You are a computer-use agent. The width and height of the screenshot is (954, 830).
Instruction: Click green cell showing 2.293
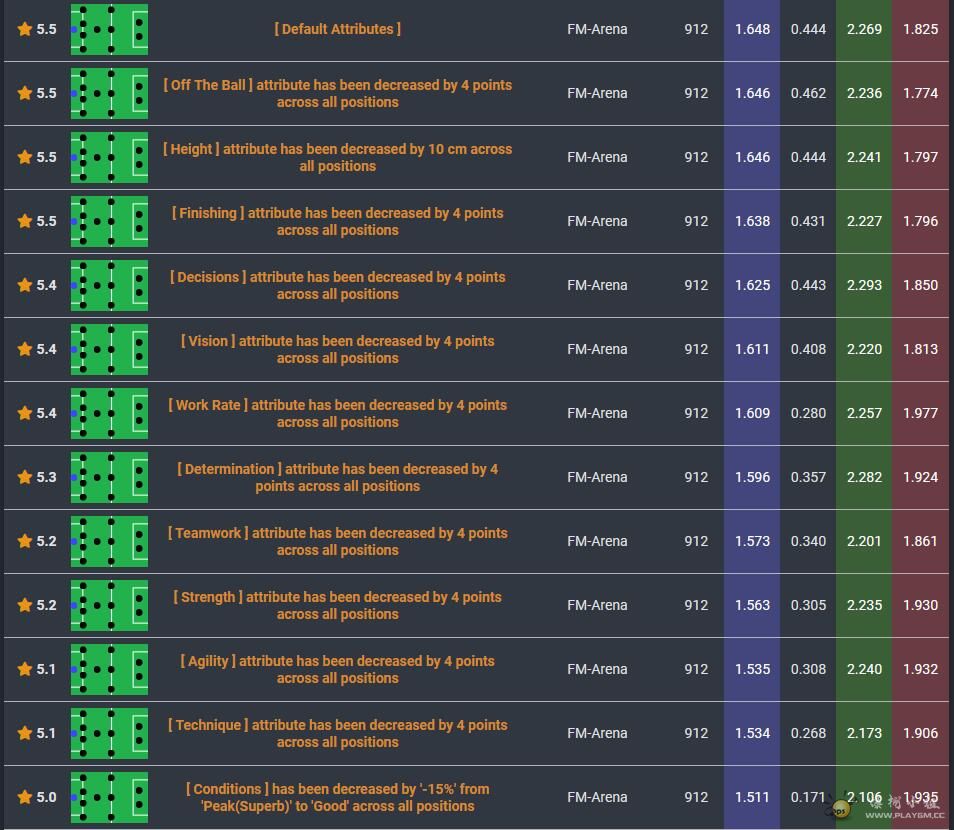point(864,285)
